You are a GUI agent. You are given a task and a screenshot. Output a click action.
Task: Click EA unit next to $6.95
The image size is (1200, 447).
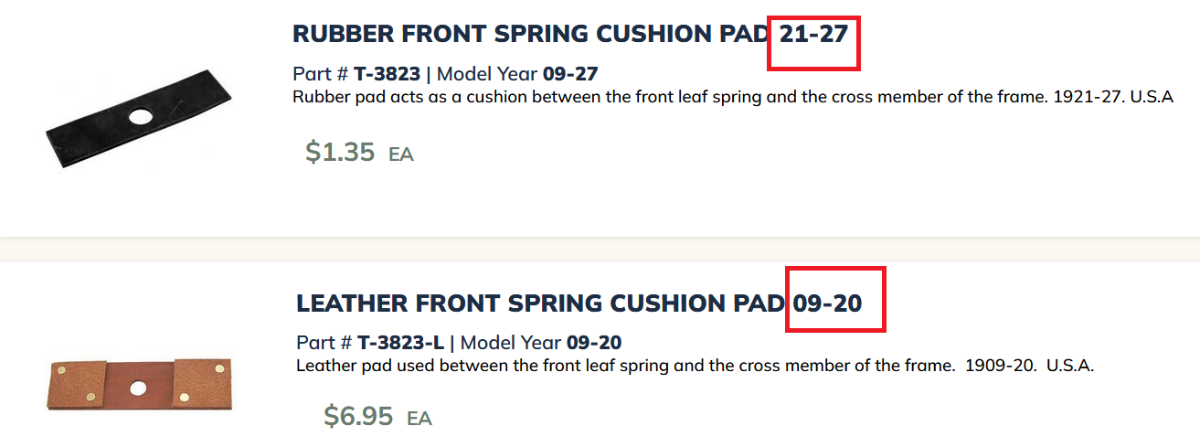[419, 419]
